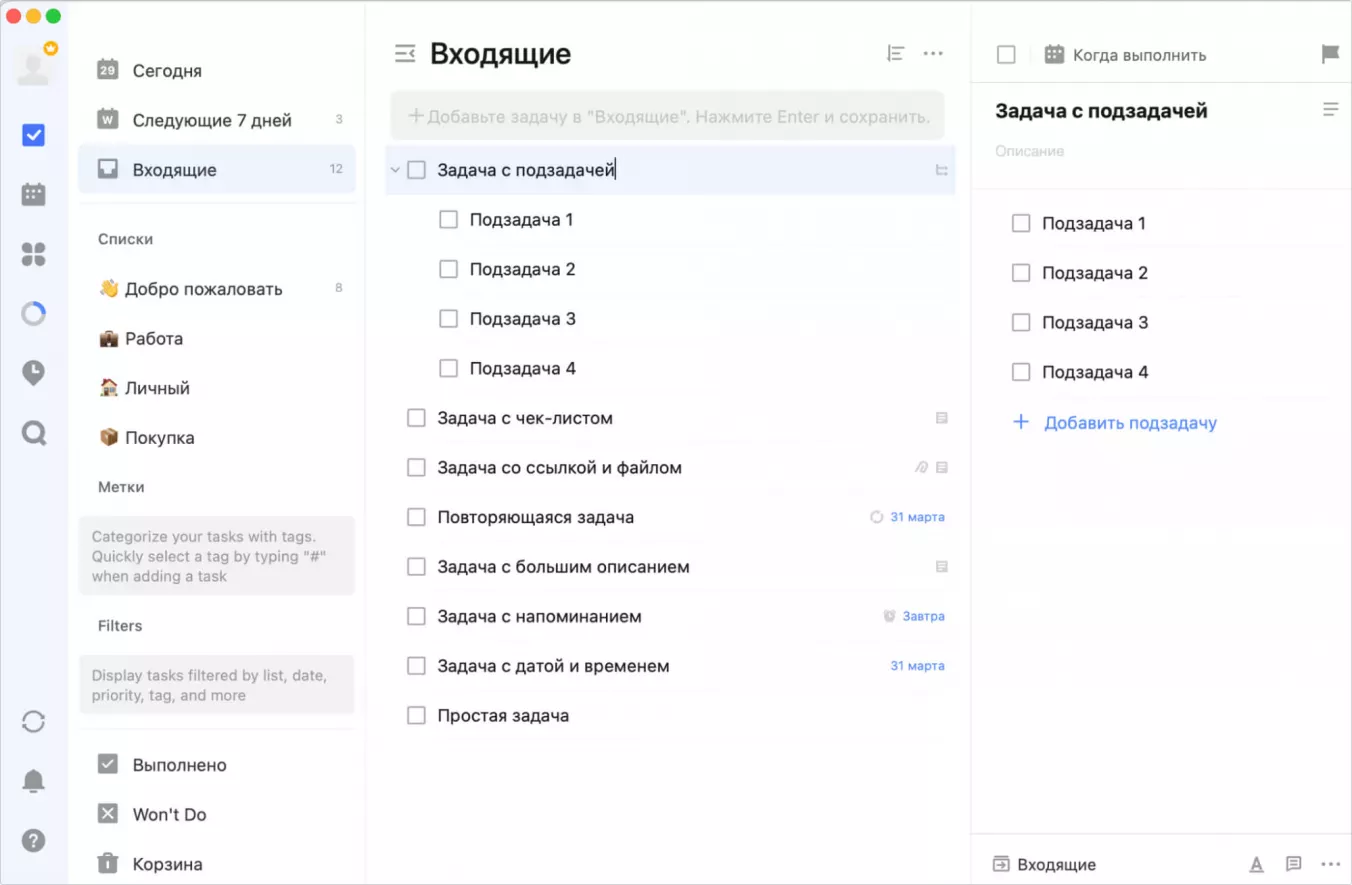The width and height of the screenshot is (1352, 885).
Task: Select task Задача с напоминанием
Action: pos(670,616)
